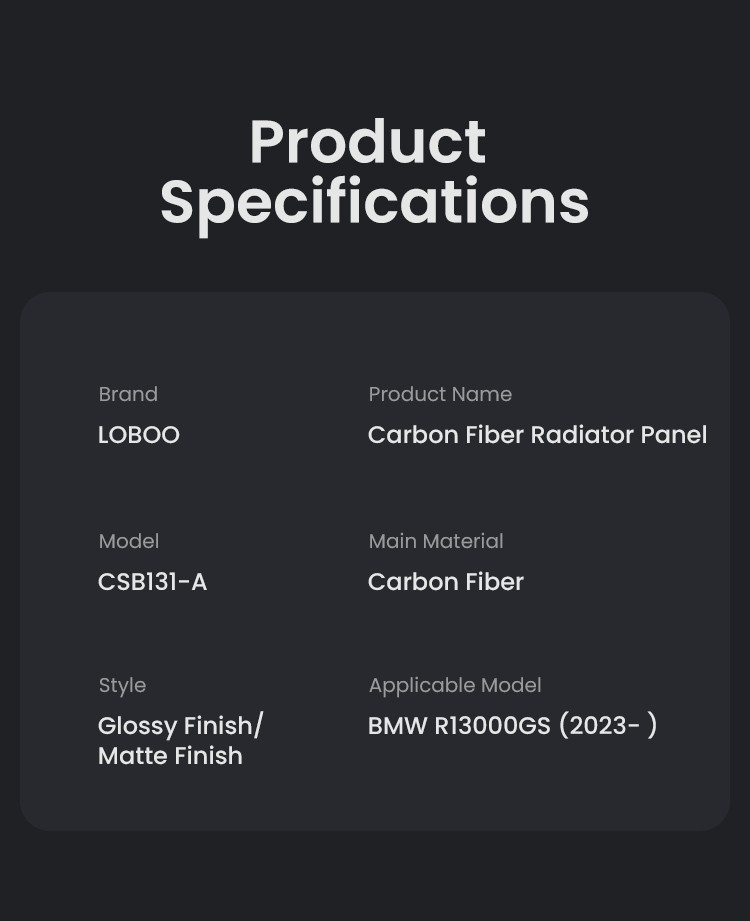Click the CSB131-A model number
Viewport: 750px width, 921px height.
pos(153,582)
